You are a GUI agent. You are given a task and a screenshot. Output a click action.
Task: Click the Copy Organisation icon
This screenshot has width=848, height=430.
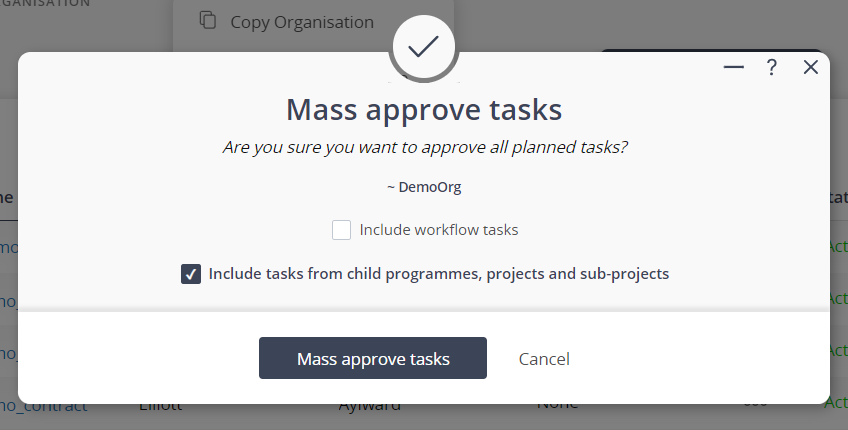208,20
